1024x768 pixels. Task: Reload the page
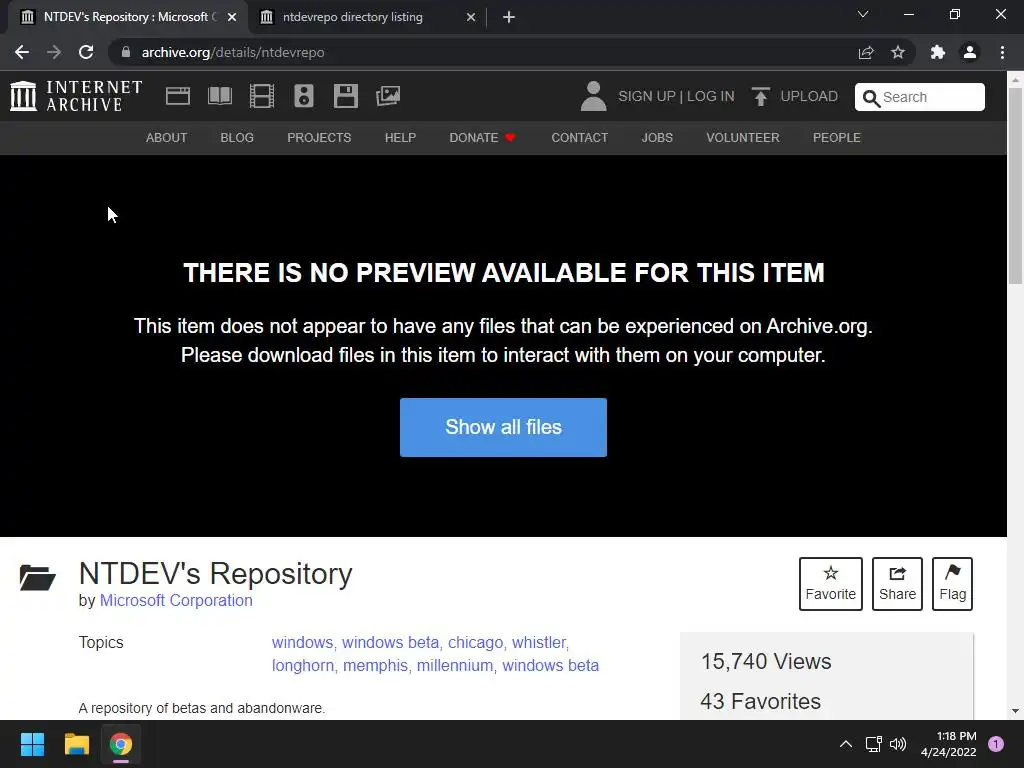pyautogui.click(x=86, y=52)
